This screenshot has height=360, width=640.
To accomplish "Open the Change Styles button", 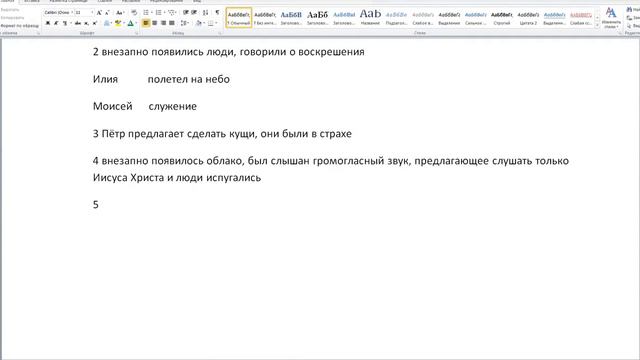I will click(611, 18).
